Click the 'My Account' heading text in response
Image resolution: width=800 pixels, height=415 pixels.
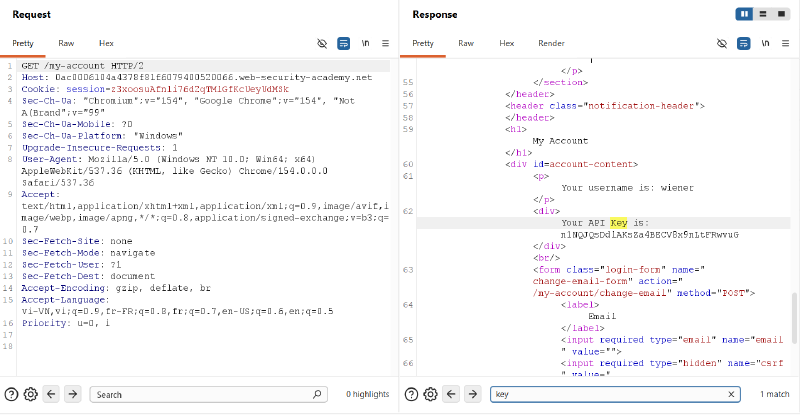coord(560,141)
